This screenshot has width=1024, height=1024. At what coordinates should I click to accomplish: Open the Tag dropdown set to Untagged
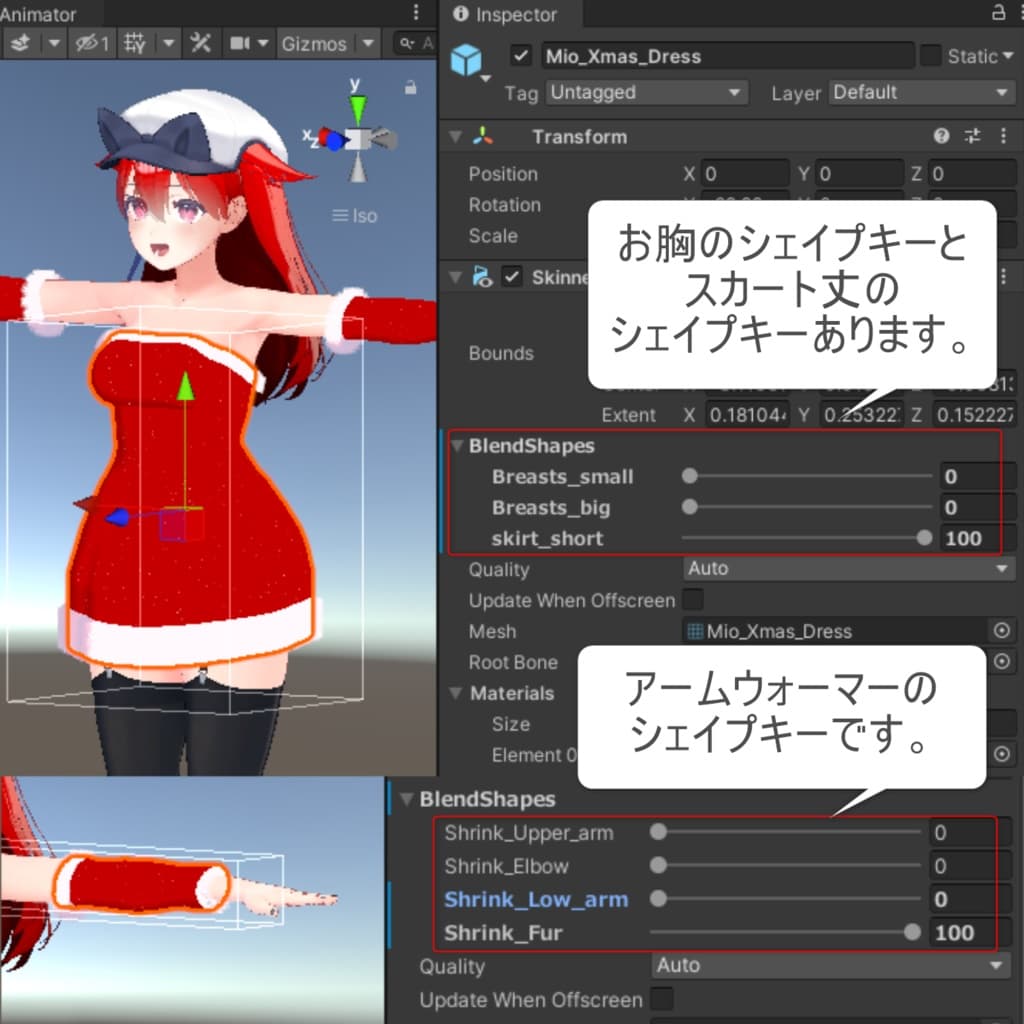646,92
